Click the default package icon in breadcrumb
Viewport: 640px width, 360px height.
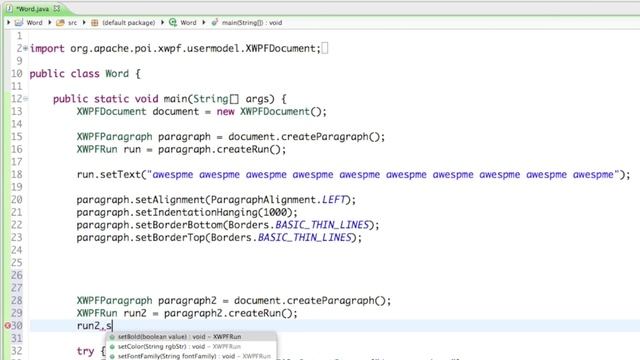(x=95, y=23)
